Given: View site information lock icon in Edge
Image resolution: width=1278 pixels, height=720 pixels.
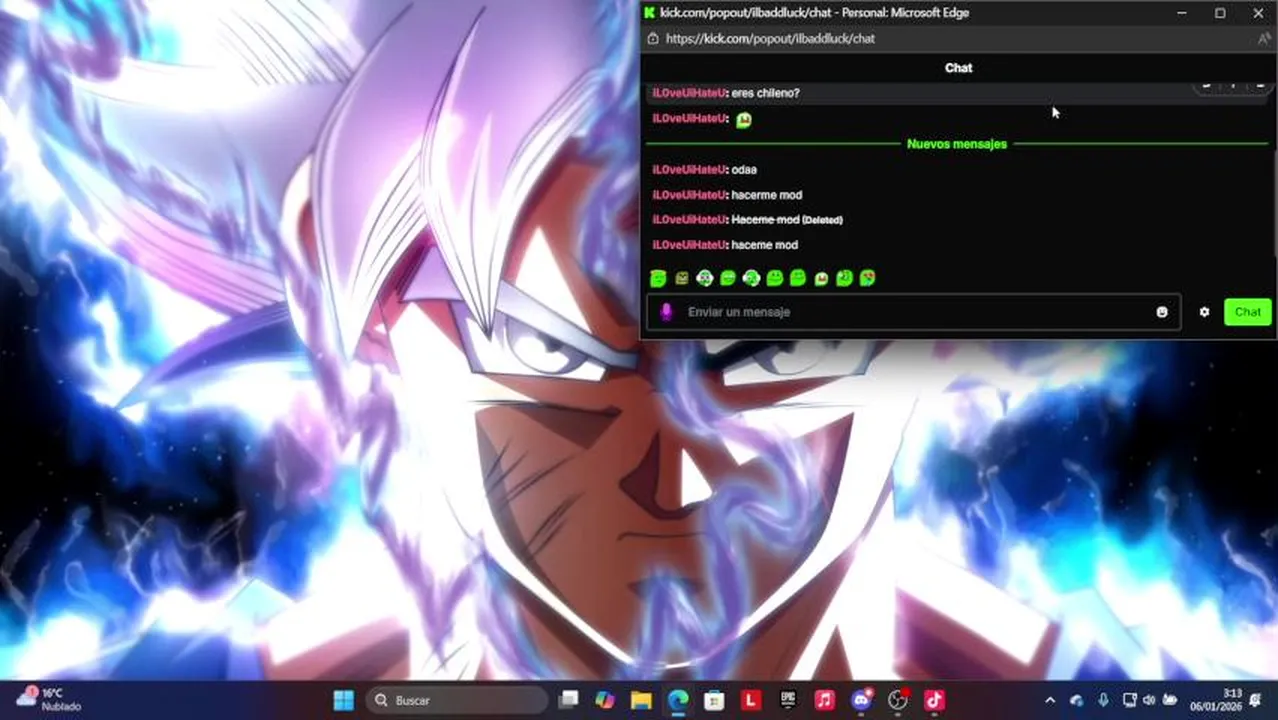Looking at the screenshot, I should click(x=652, y=39).
